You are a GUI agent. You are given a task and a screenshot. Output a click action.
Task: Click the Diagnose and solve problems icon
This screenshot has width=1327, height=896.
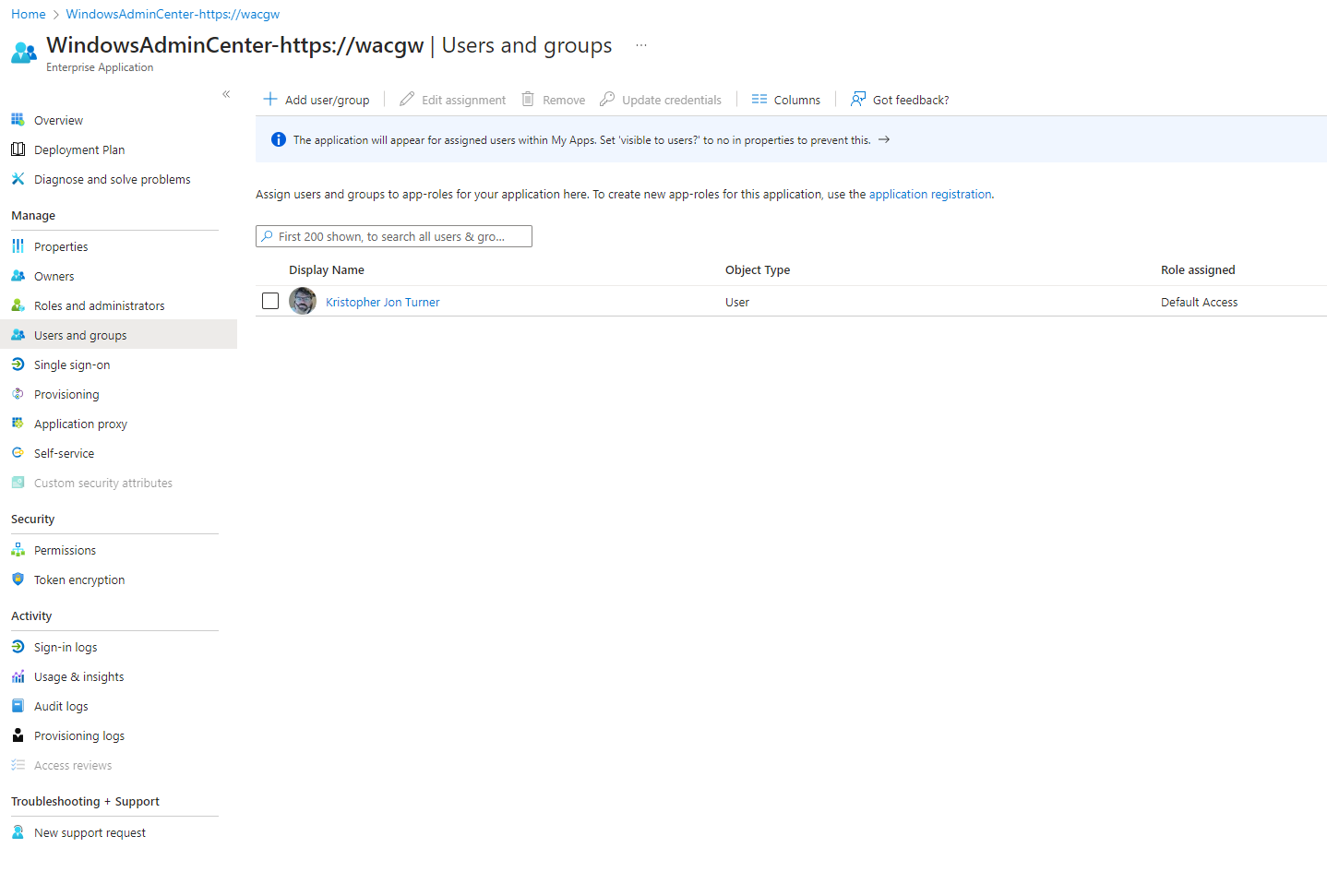(18, 179)
